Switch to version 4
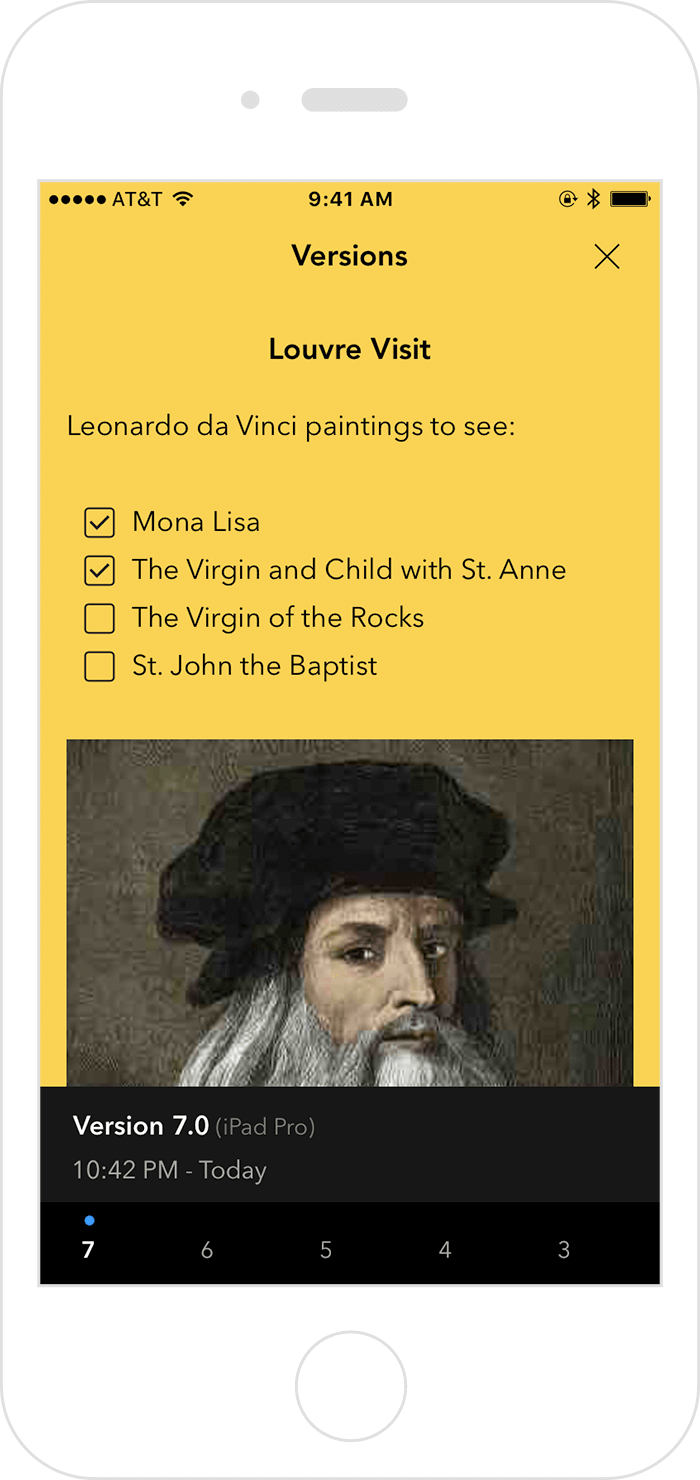Viewport: 700px width, 1480px height. coord(445,1250)
